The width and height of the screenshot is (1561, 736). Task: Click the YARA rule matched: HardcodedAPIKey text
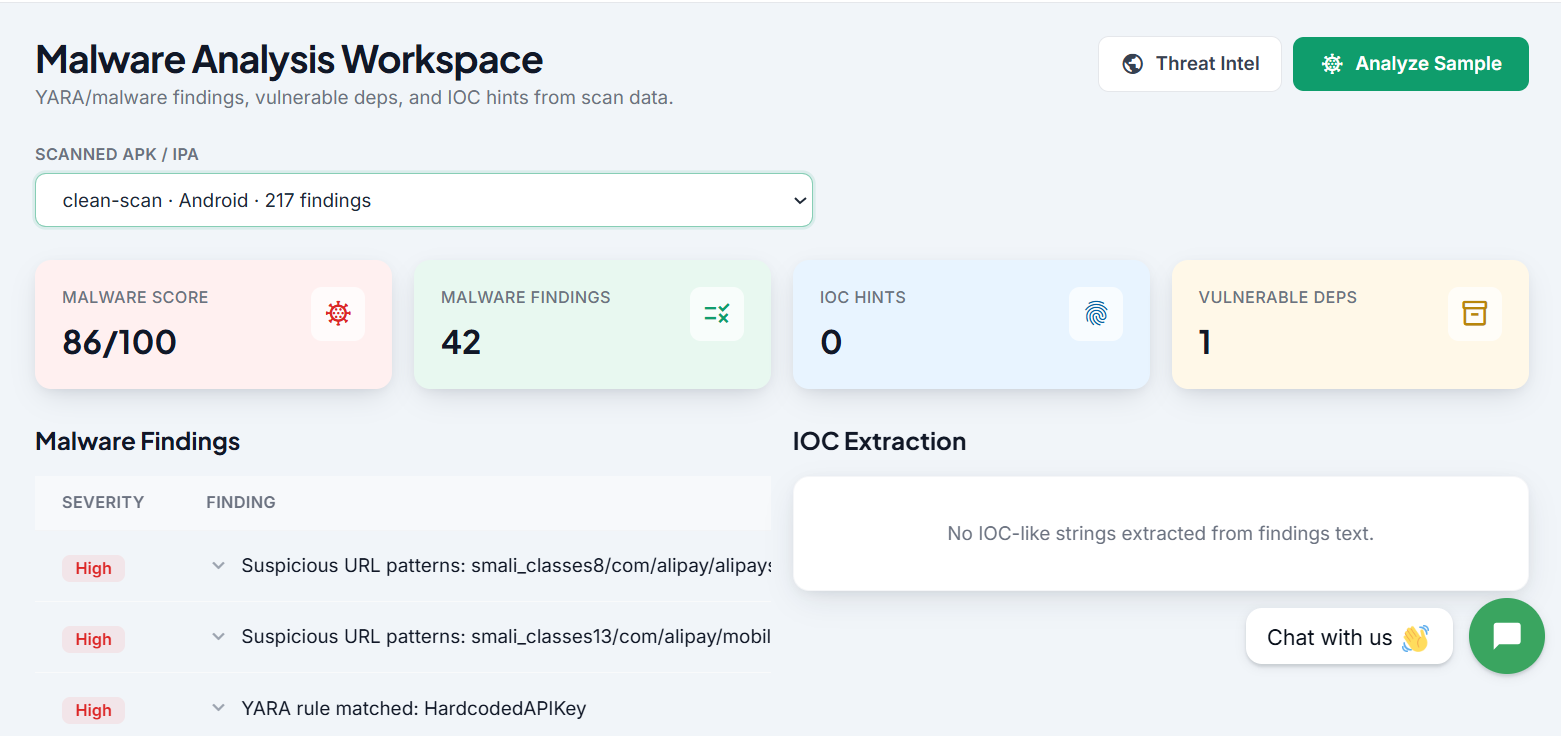(x=414, y=709)
